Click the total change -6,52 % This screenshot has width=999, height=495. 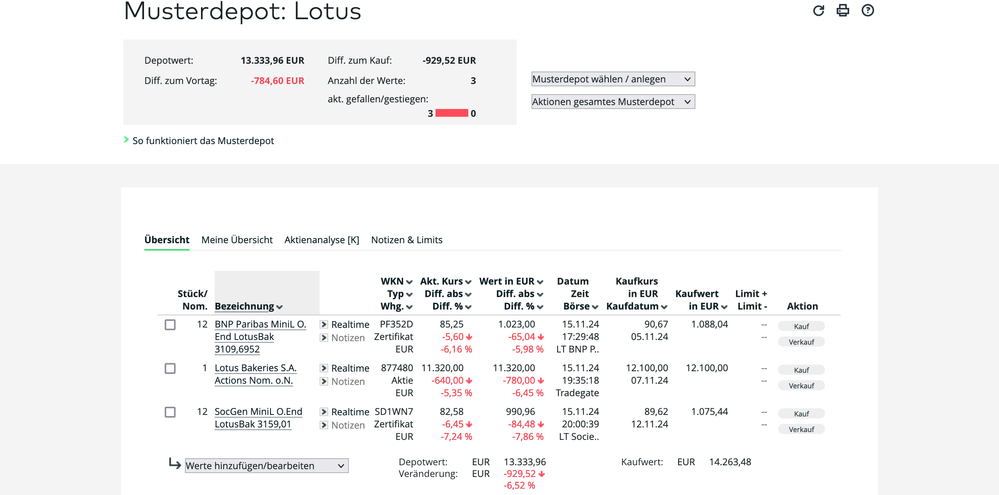click(519, 485)
